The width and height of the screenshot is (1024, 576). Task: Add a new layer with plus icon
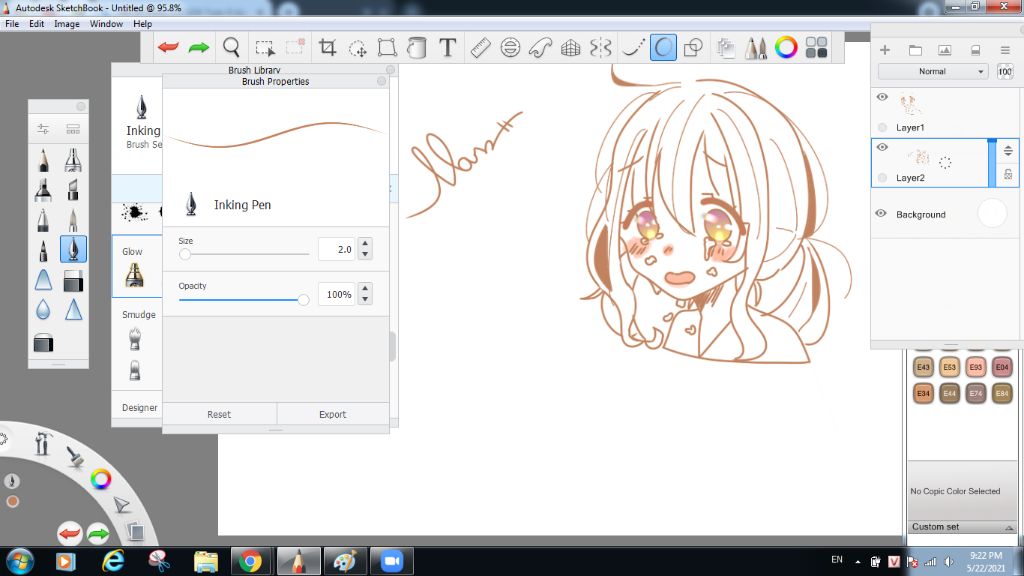click(885, 50)
